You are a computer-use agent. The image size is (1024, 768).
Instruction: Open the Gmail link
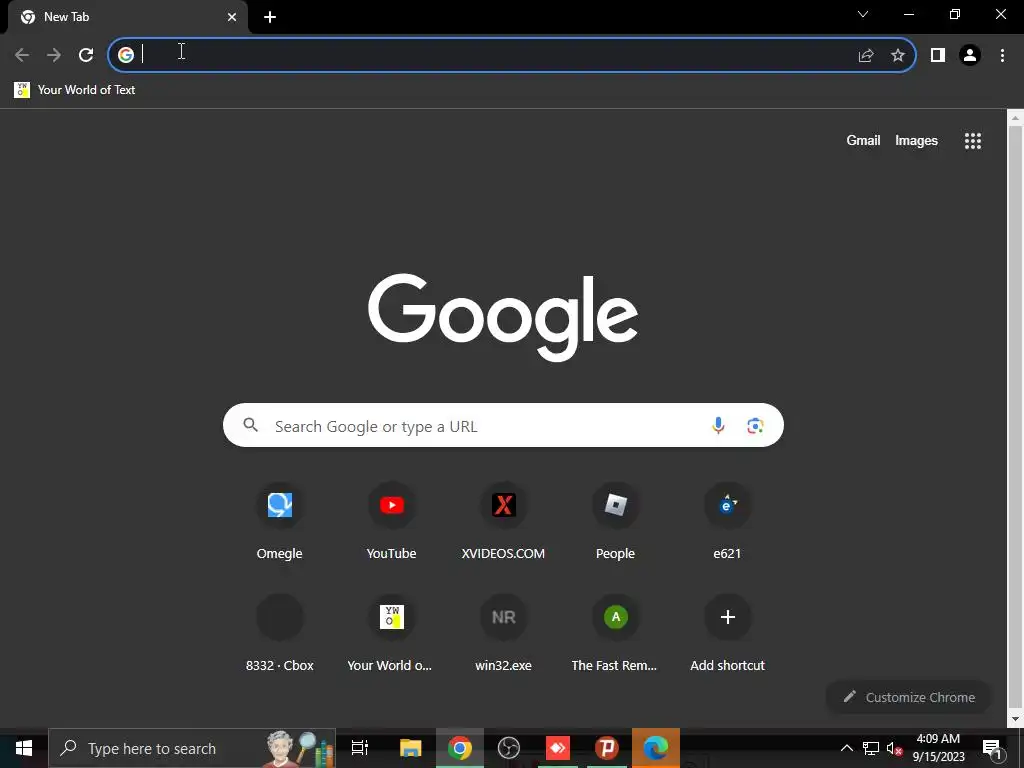pos(863,140)
